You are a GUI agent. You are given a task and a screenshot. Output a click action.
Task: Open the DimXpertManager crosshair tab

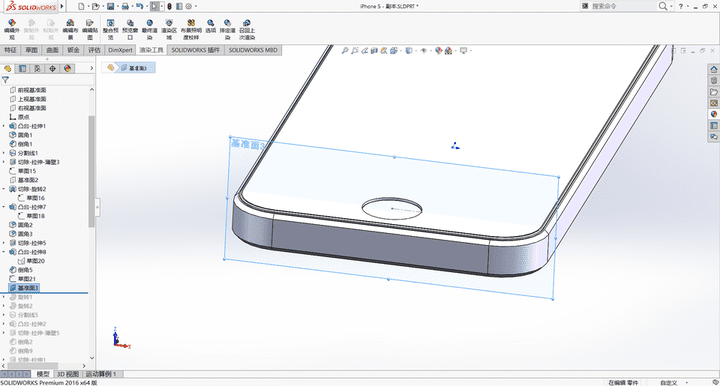[52, 68]
